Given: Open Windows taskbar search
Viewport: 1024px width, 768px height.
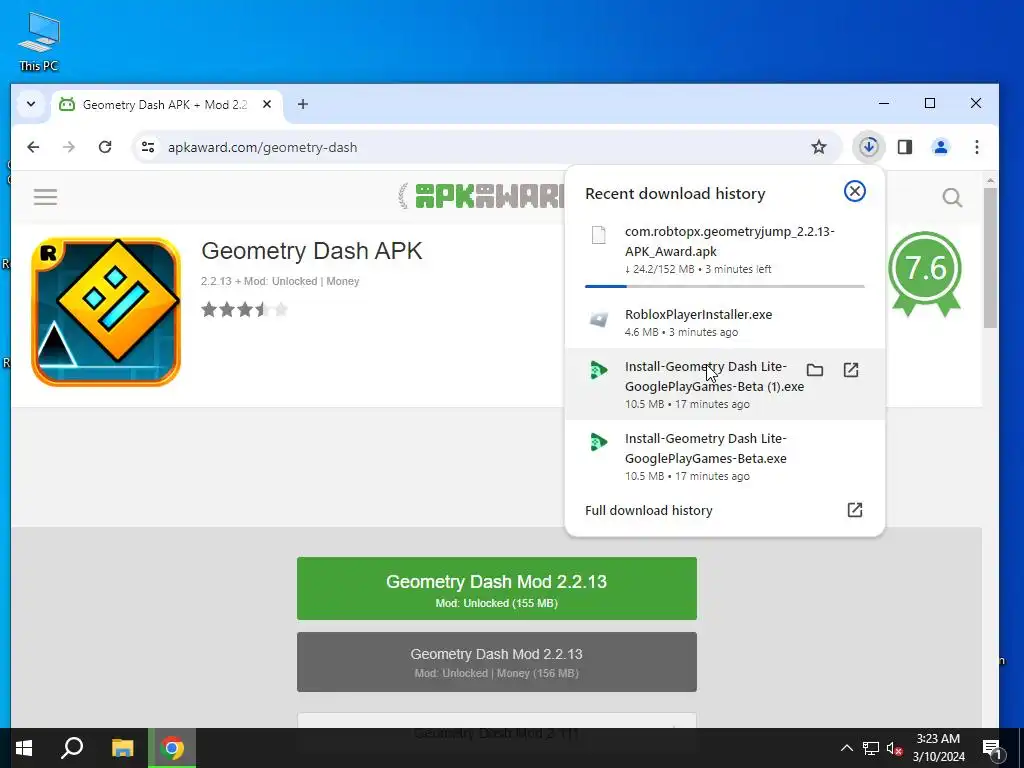Looking at the screenshot, I should [x=72, y=748].
